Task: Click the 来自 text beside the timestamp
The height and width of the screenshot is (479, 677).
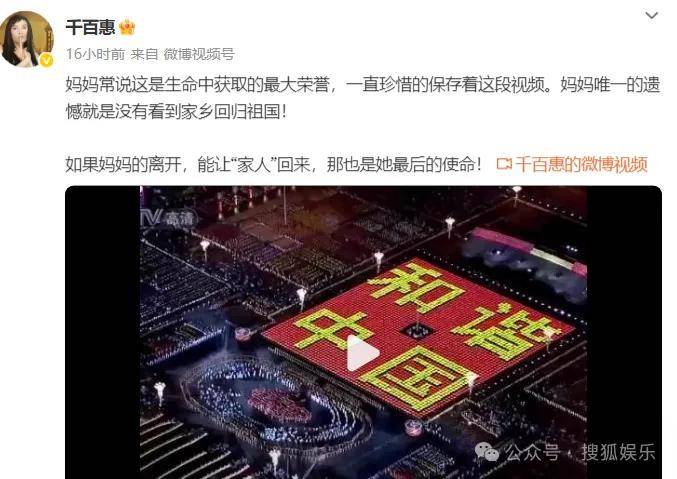Action: [144, 54]
